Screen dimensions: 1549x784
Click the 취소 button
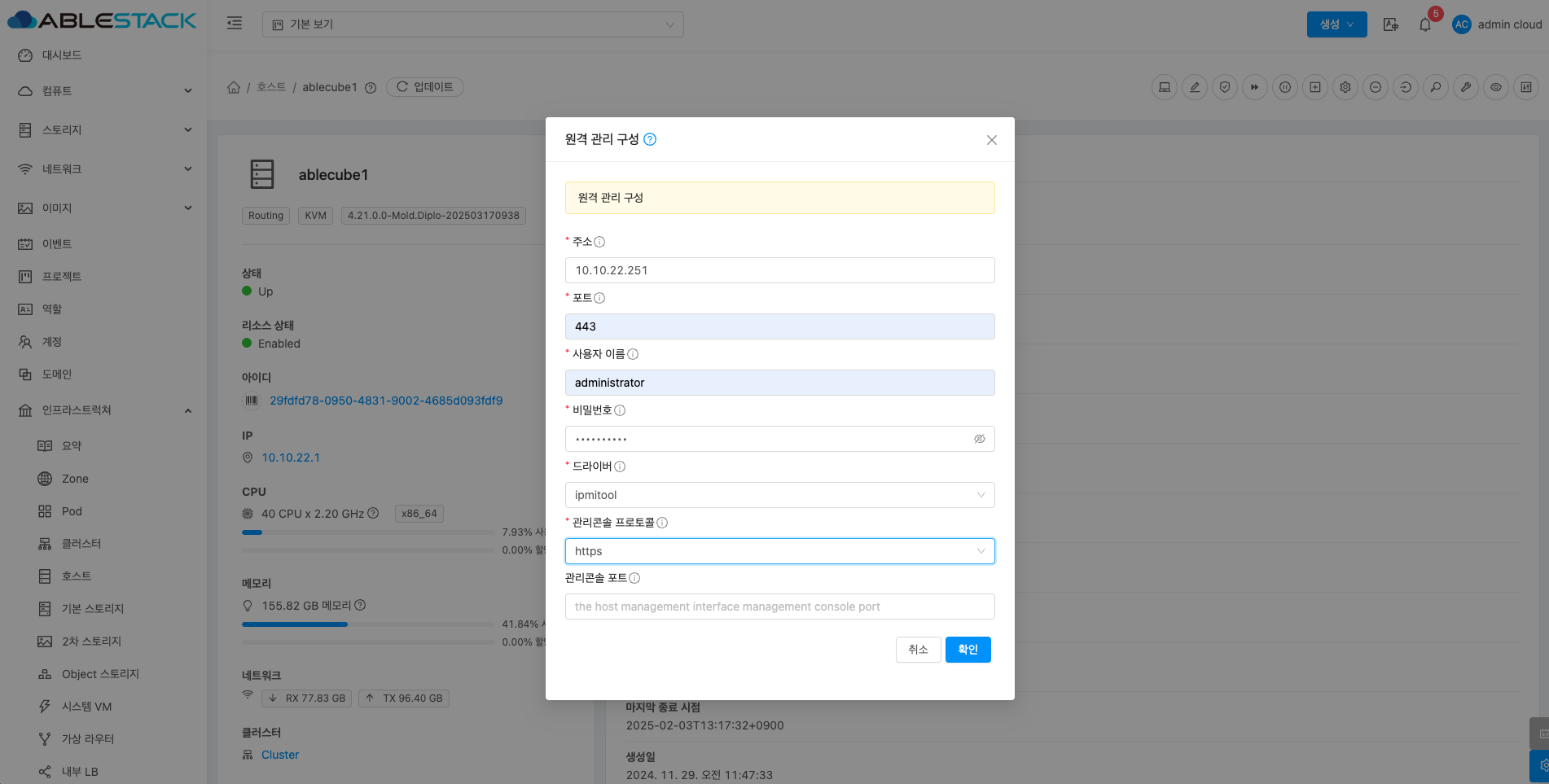(x=918, y=650)
